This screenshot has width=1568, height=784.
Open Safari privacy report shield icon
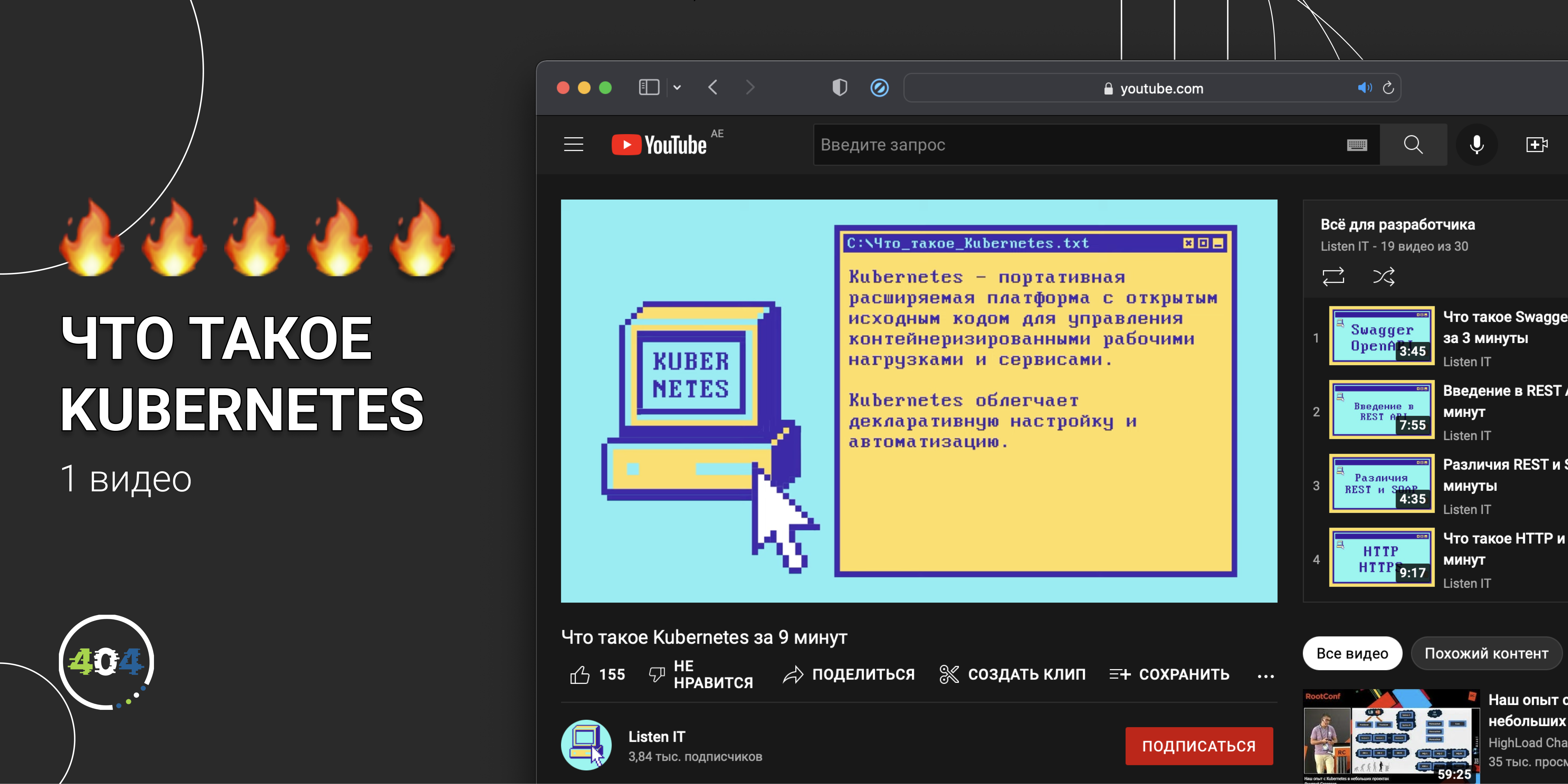[x=839, y=88]
